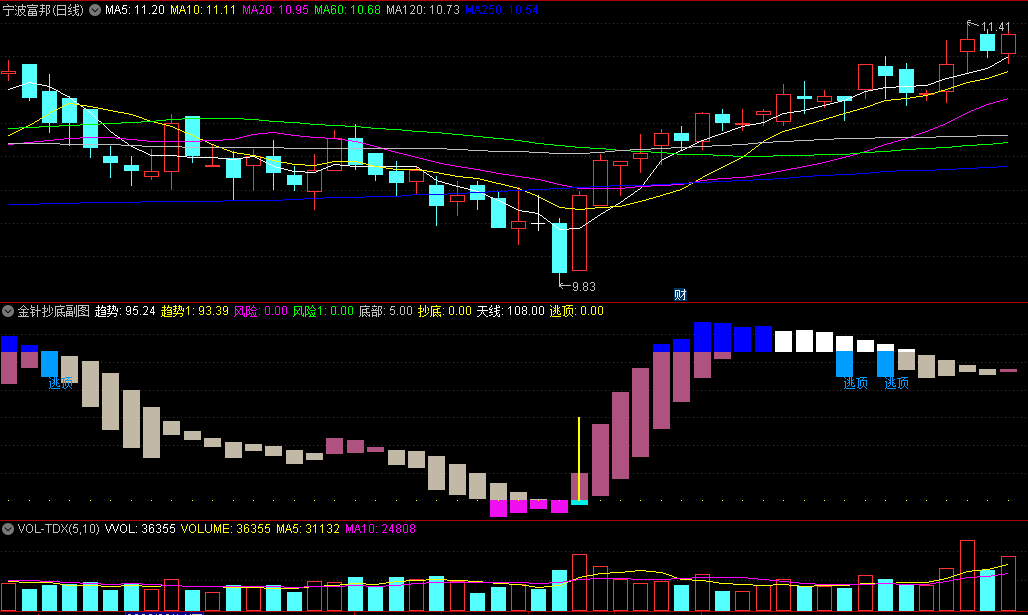The width and height of the screenshot is (1028, 615).
Task: Click the MA10: 11.11 label
Action: pyautogui.click(x=203, y=10)
